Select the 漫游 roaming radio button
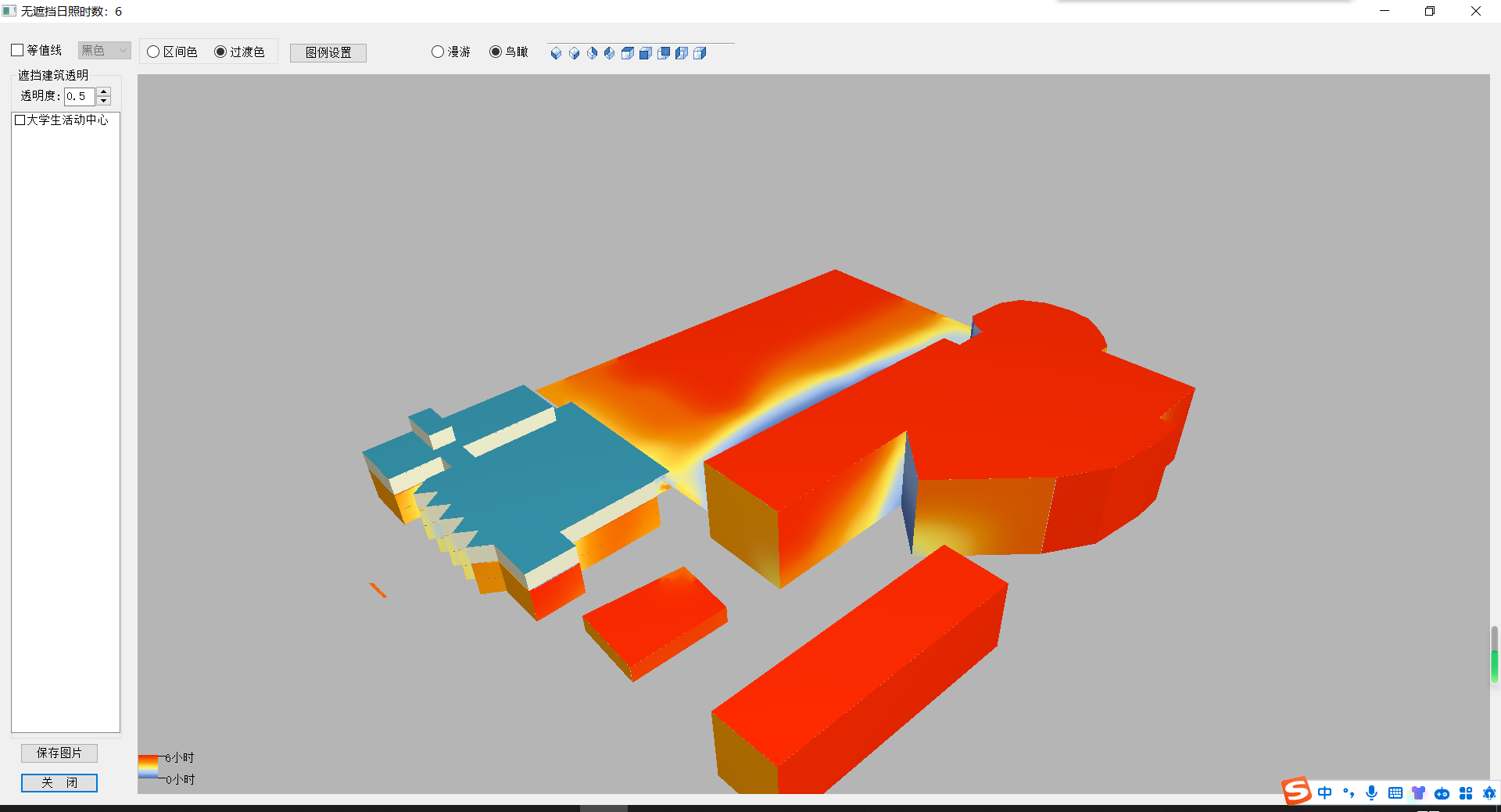The width and height of the screenshot is (1501, 812). coord(438,52)
